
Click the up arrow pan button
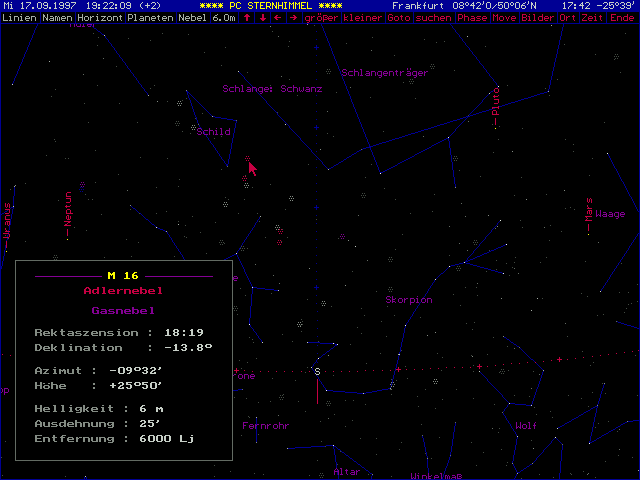pyautogui.click(x=246, y=18)
